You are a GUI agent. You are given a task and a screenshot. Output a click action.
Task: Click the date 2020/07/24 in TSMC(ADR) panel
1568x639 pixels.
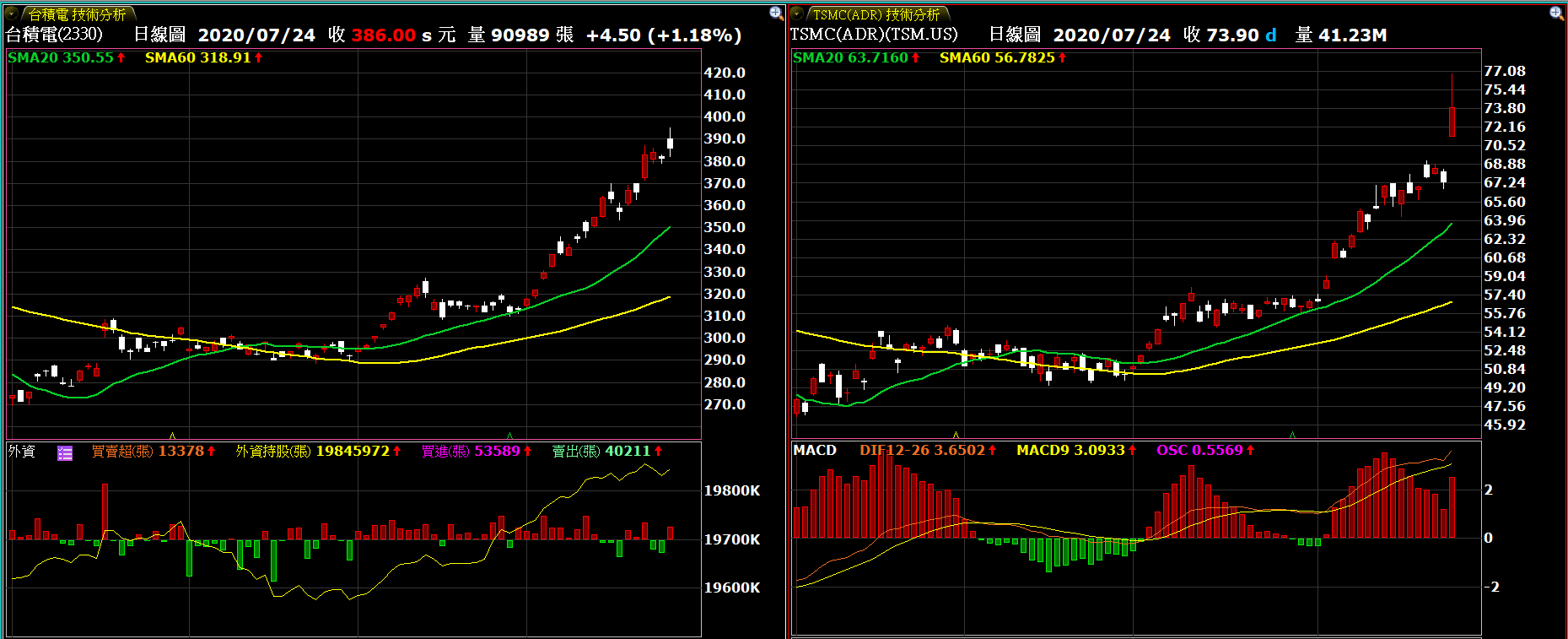tap(1112, 35)
